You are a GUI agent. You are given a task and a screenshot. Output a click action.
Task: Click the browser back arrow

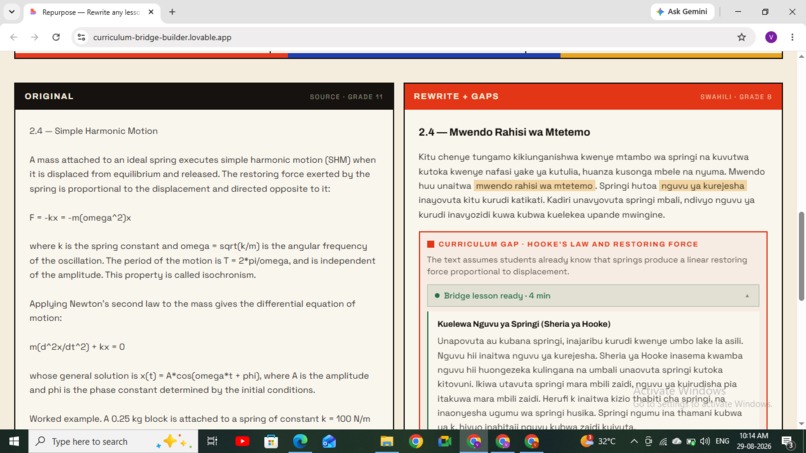pyautogui.click(x=14, y=37)
